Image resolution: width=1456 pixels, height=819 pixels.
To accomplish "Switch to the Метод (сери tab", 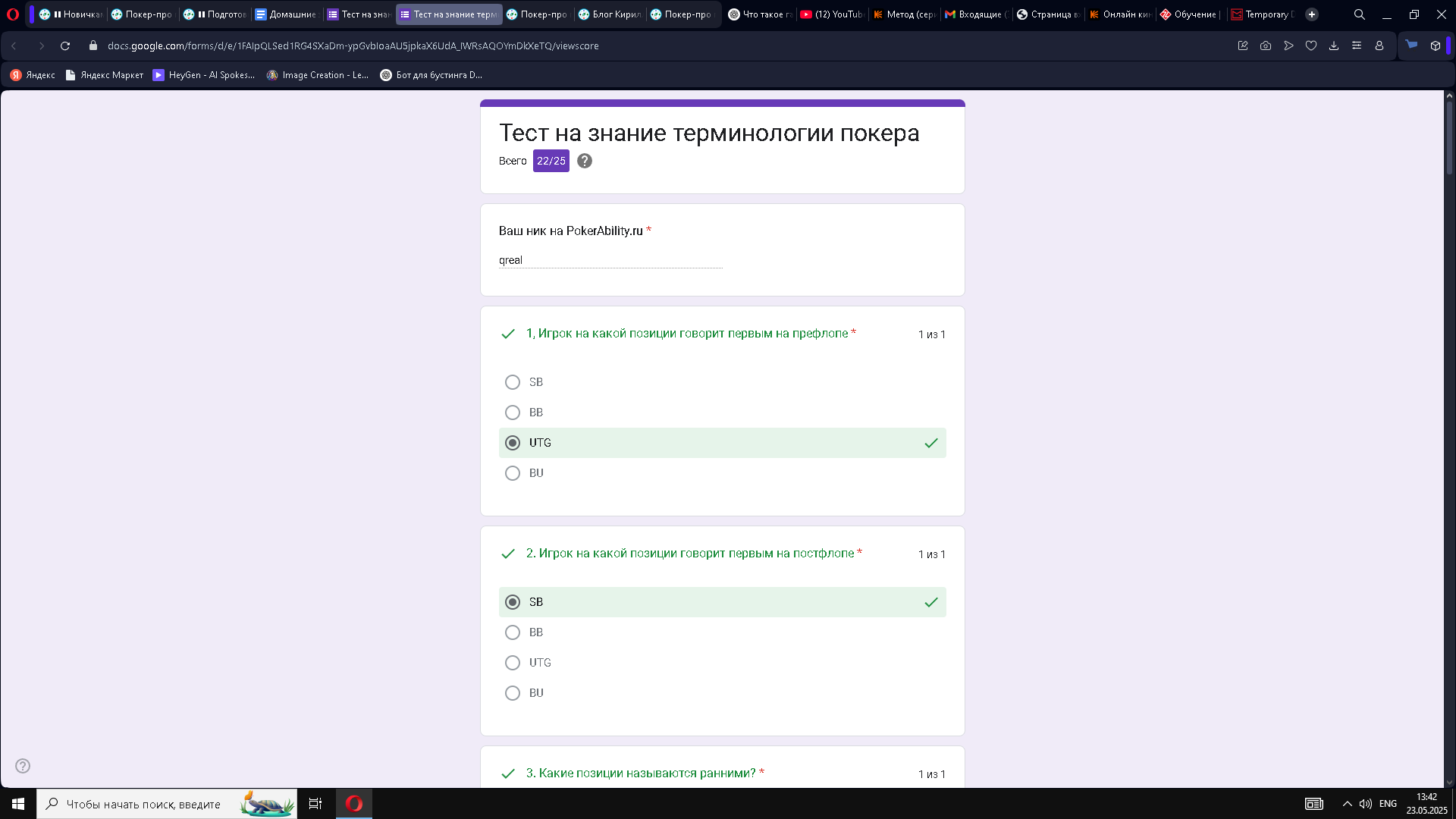I will click(903, 14).
